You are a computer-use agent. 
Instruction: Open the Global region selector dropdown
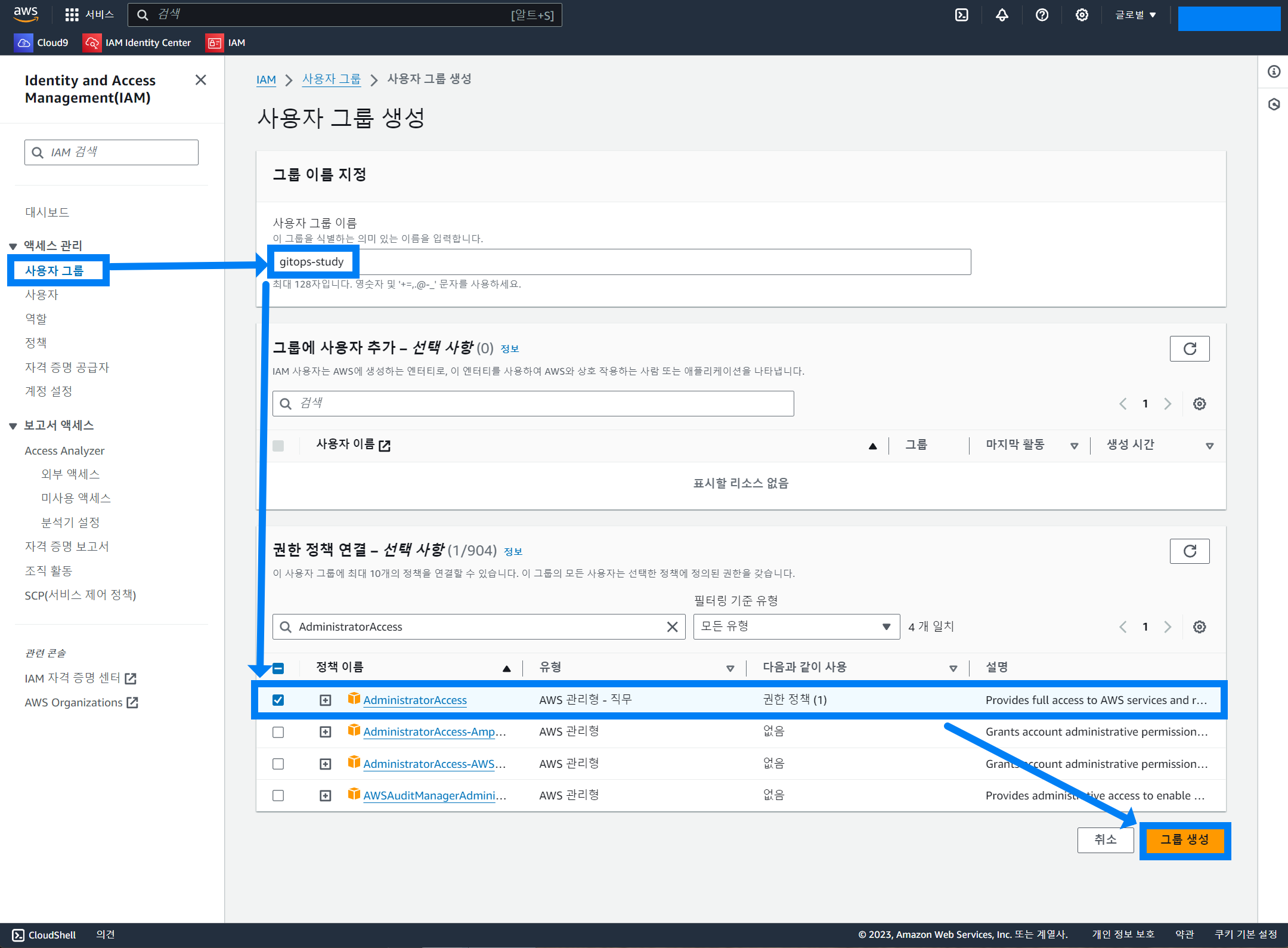pyautogui.click(x=1135, y=15)
